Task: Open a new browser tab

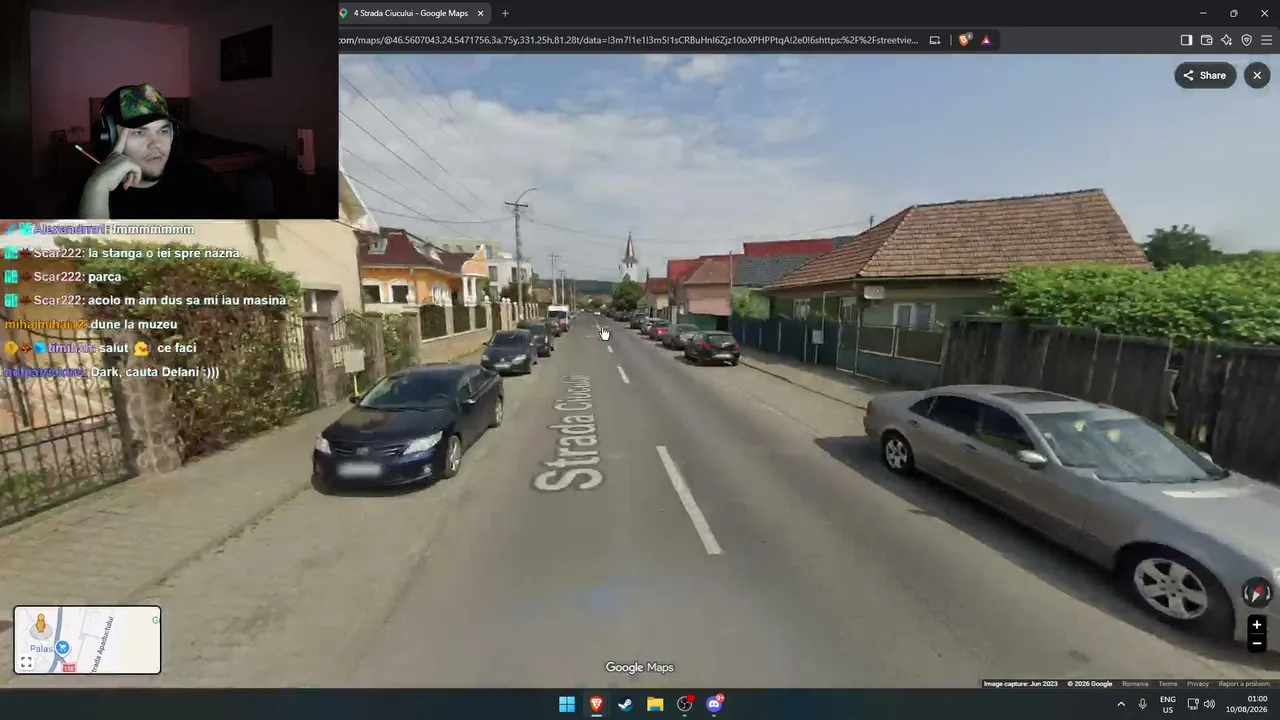Action: point(505,13)
